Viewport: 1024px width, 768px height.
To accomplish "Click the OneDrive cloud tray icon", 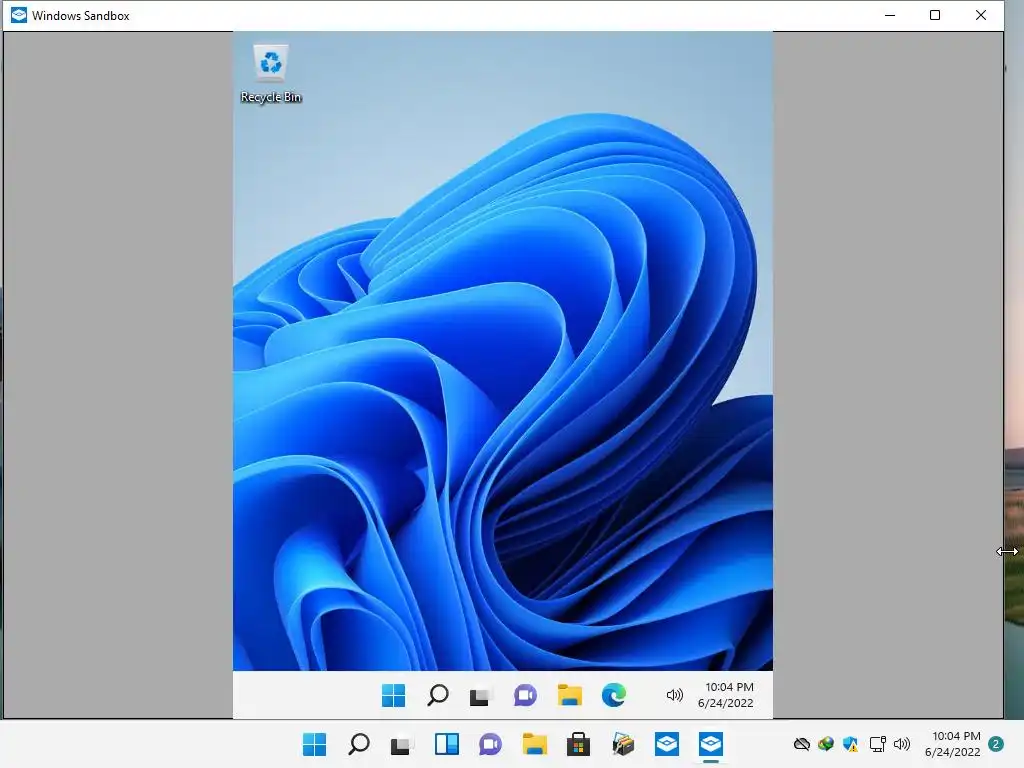I will (x=801, y=744).
